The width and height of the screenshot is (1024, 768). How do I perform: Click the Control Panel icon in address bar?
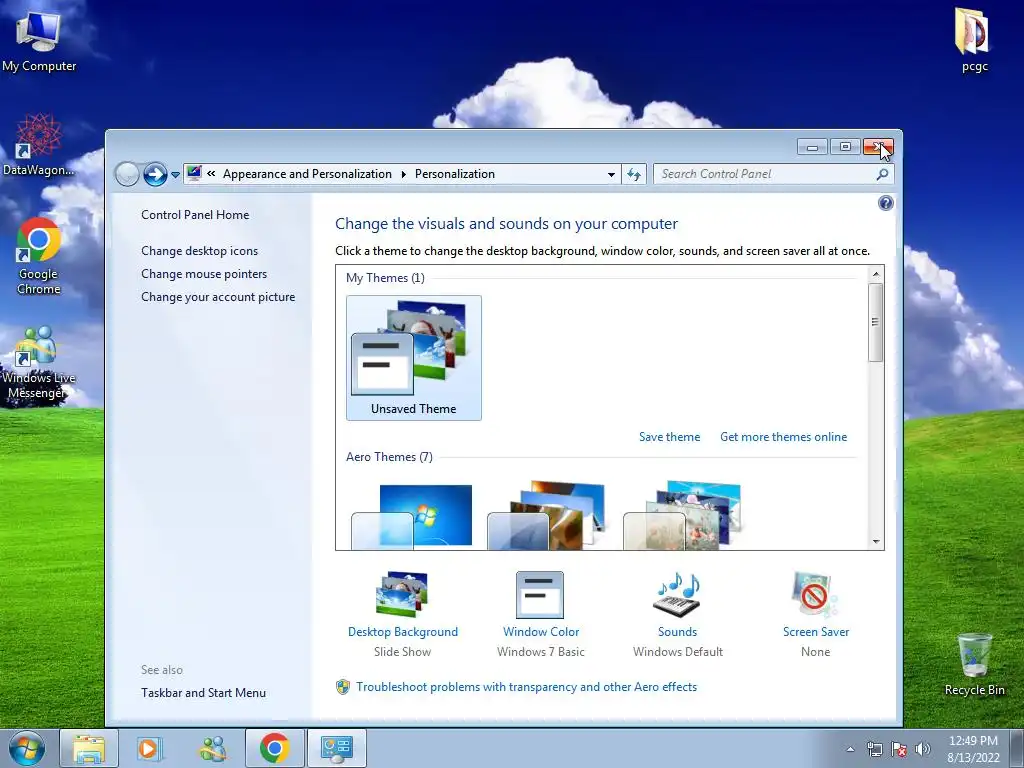194,174
